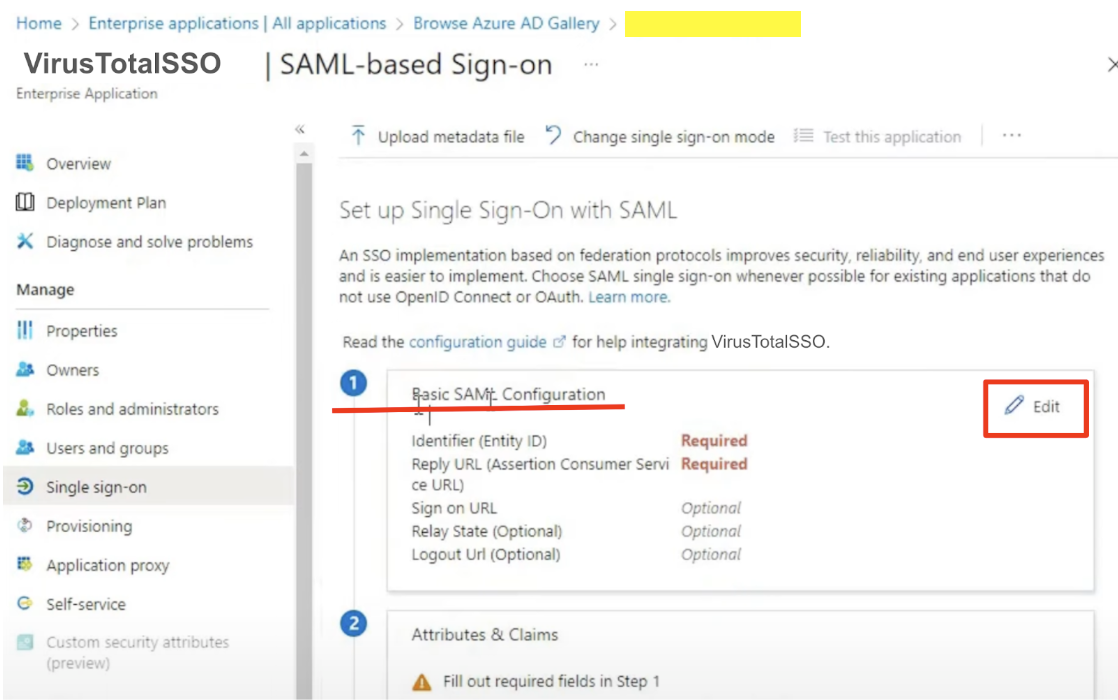Click the Diagnose and solve problems wrench icon
This screenshot has width=1118, height=700.
tap(25, 242)
